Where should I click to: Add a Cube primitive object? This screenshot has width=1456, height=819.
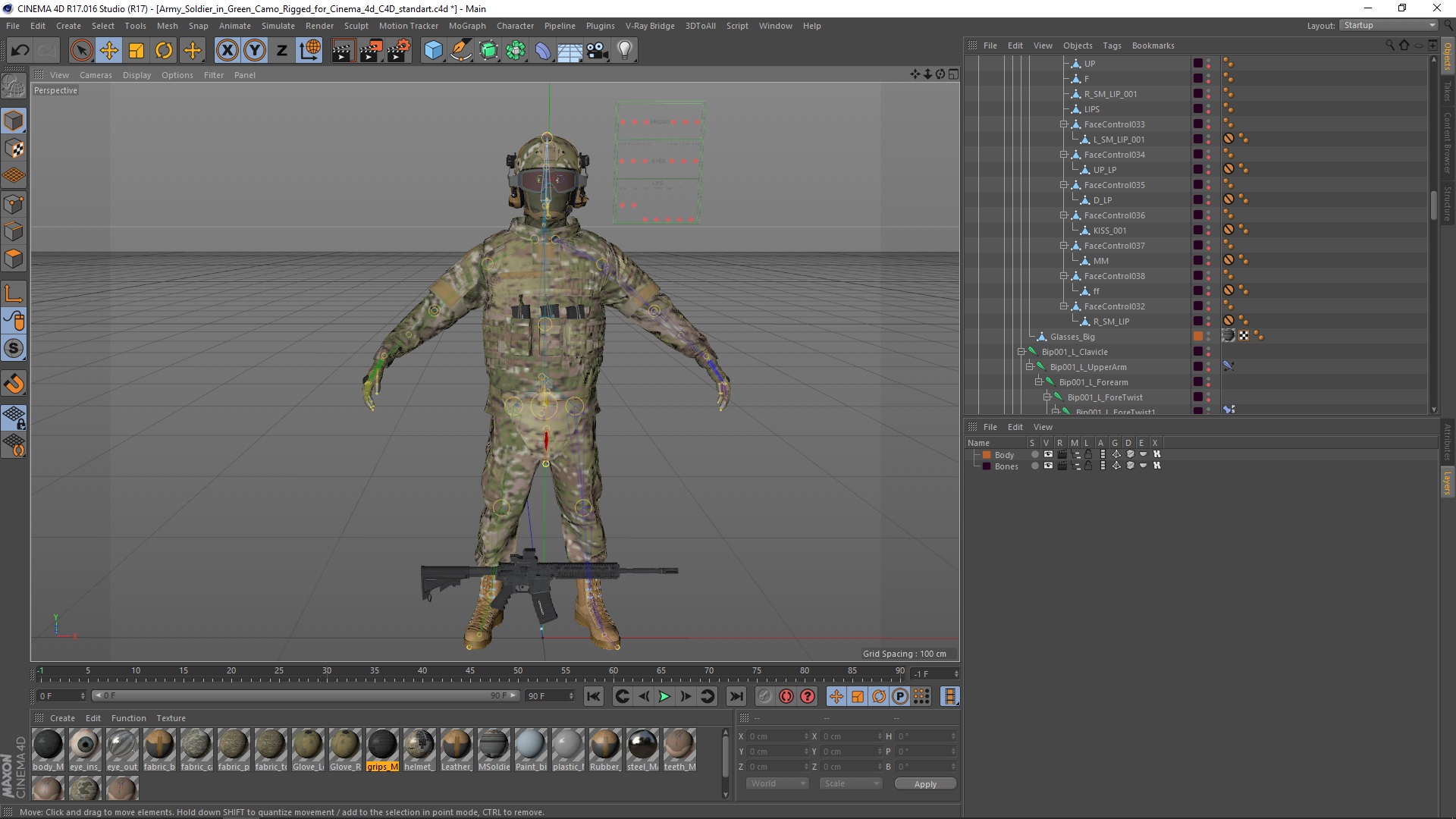point(433,51)
